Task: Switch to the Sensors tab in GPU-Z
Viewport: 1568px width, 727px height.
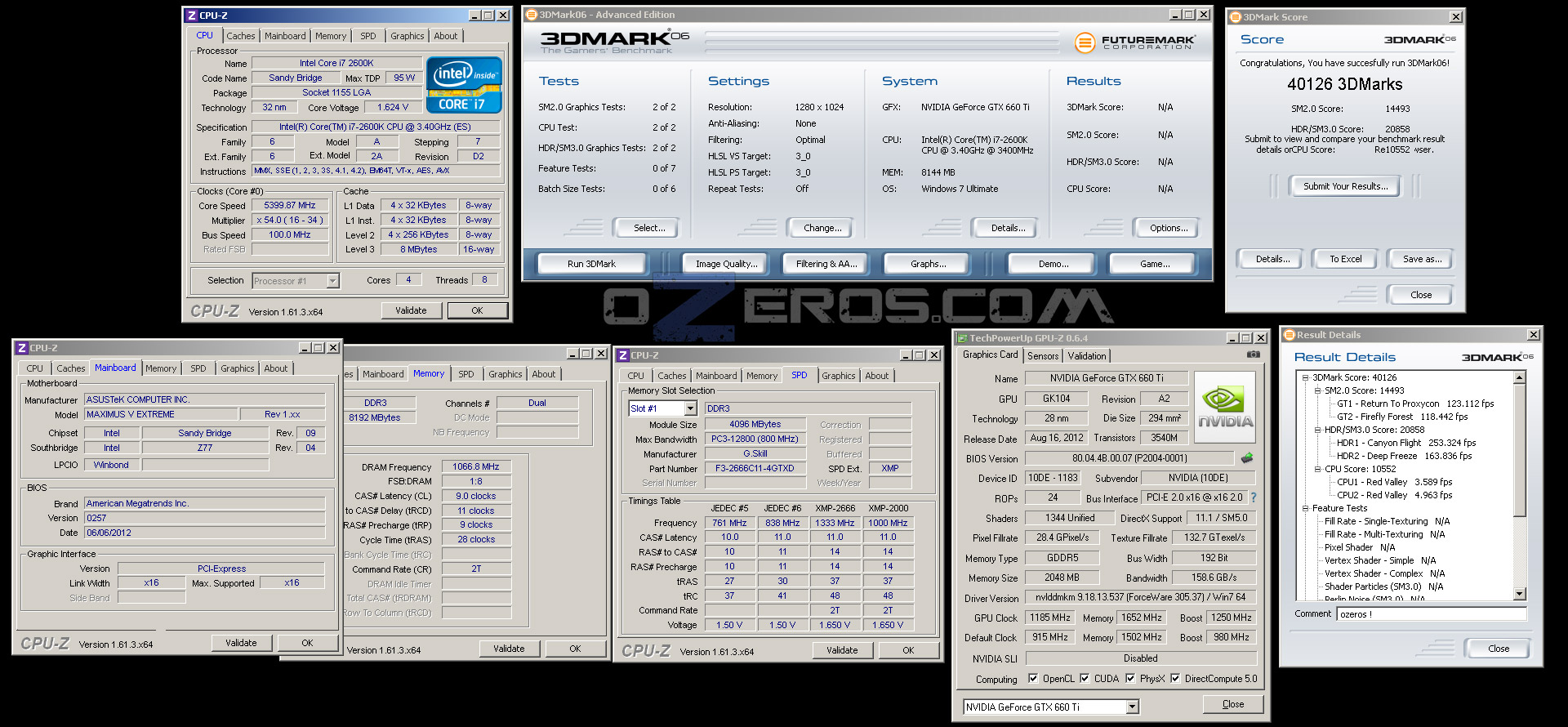Action: tap(1043, 356)
